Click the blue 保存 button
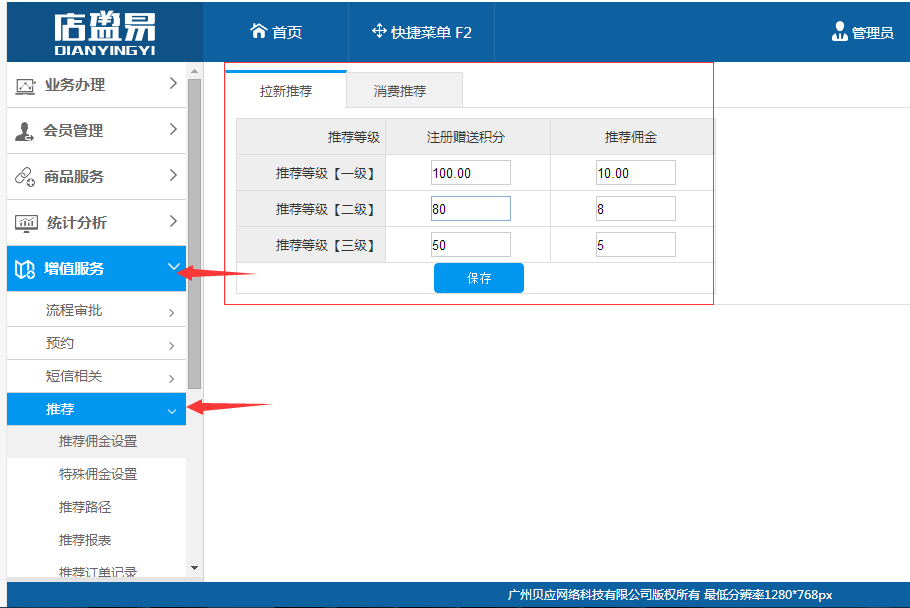 point(479,278)
